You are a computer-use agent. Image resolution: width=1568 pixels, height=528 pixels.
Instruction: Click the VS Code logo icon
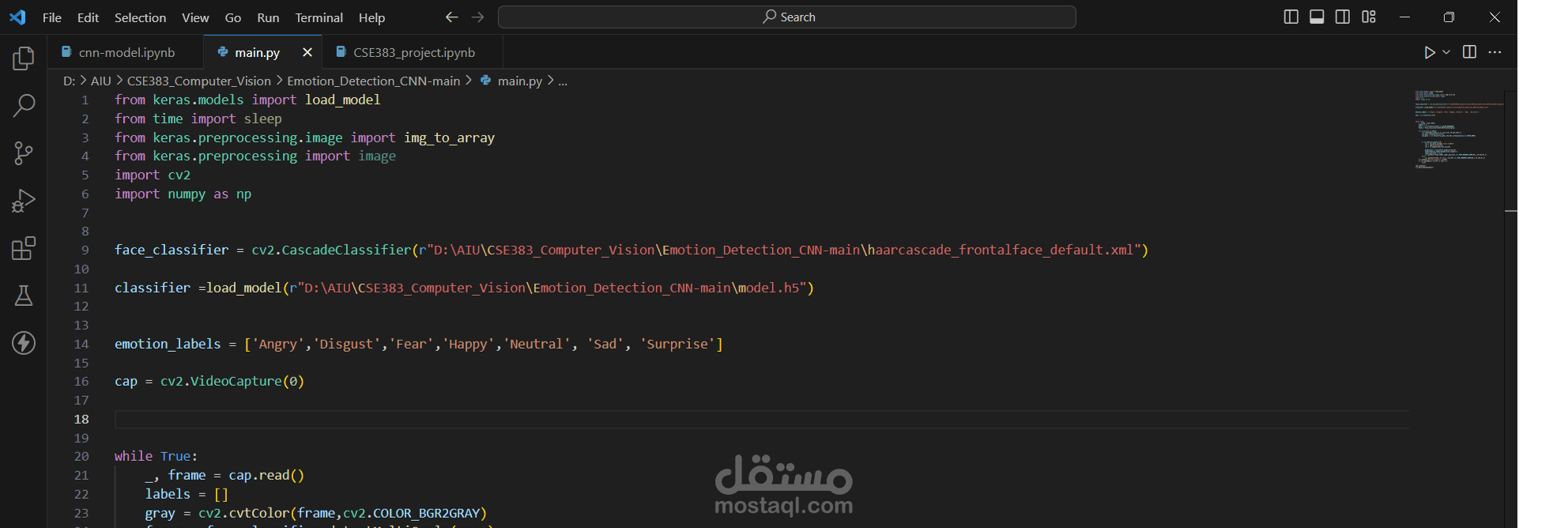pos(17,17)
